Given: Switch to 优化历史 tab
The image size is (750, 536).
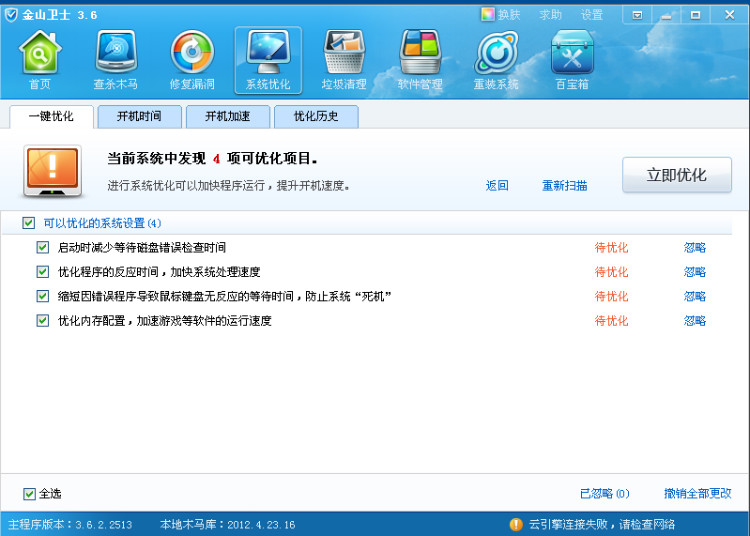Looking at the screenshot, I should pyautogui.click(x=316, y=116).
